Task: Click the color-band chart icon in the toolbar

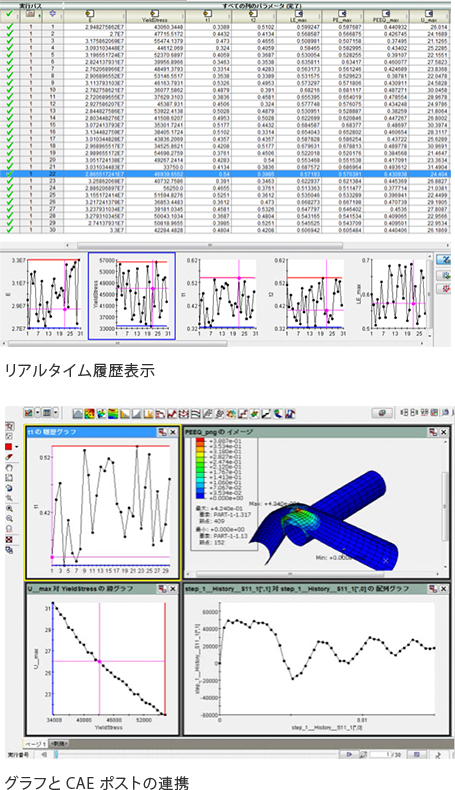Action: tap(113, 414)
